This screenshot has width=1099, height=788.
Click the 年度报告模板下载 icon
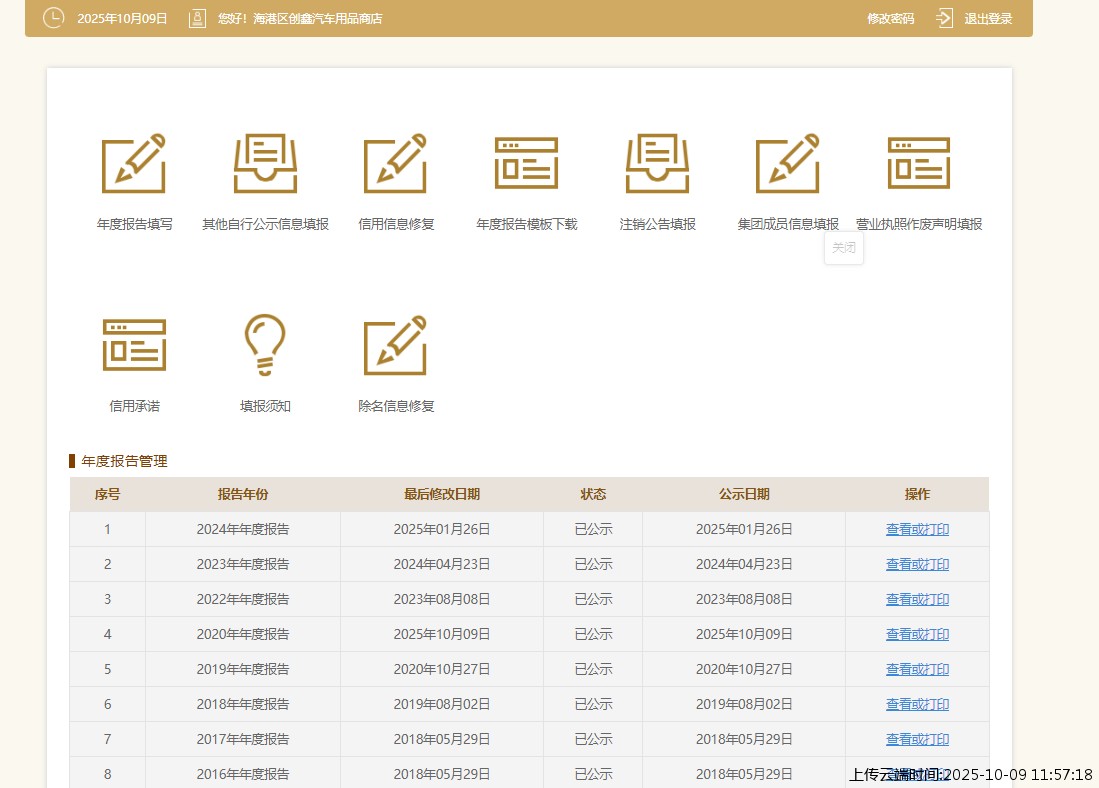[526, 163]
